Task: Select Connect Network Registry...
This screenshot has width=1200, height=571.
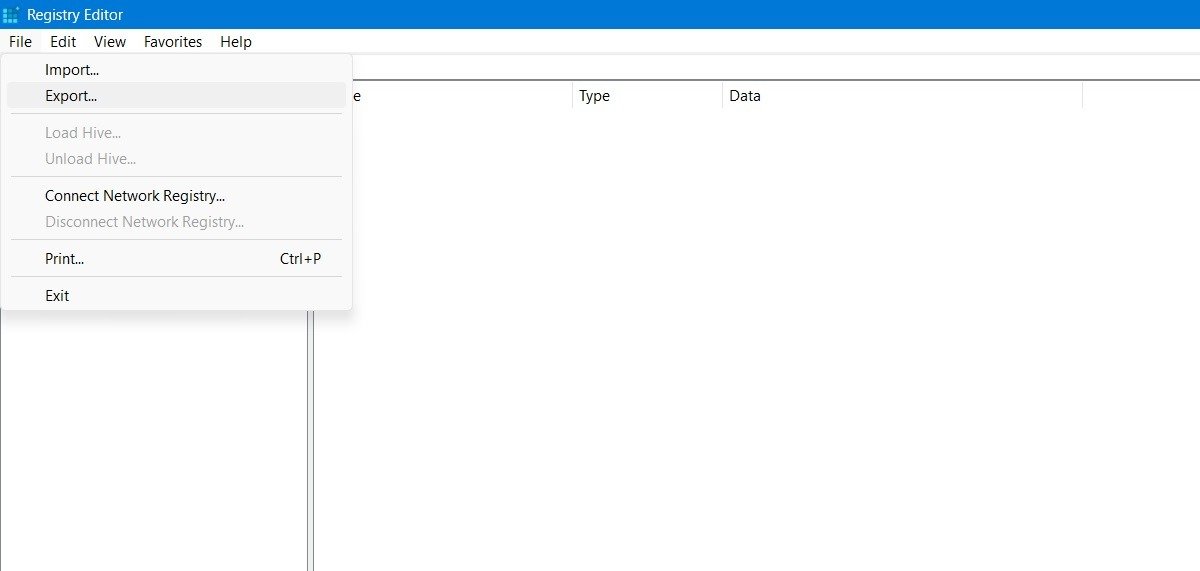Action: pos(135,196)
